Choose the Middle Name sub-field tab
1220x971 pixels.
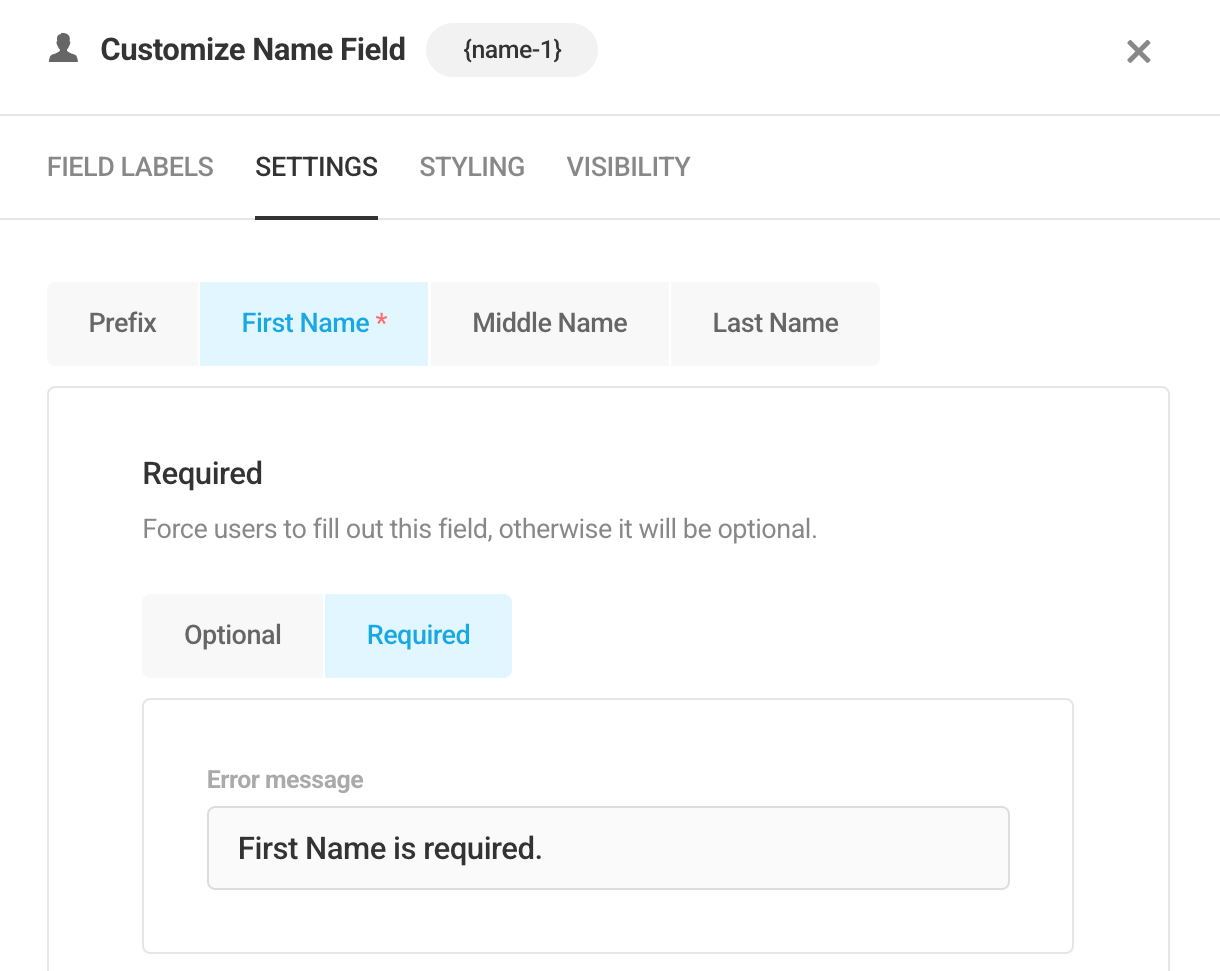(550, 324)
